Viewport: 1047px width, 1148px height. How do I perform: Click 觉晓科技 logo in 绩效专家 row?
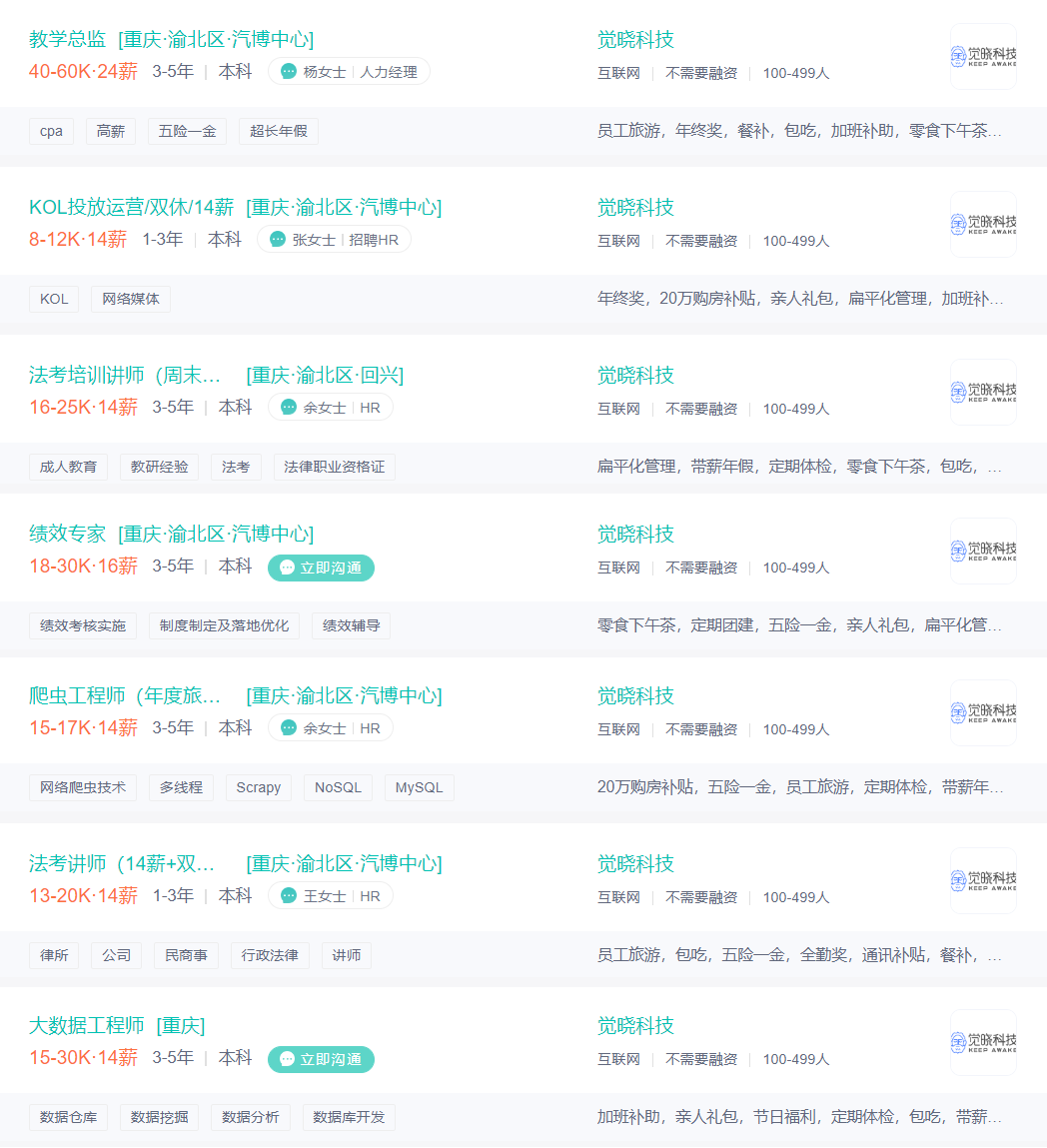tap(983, 551)
